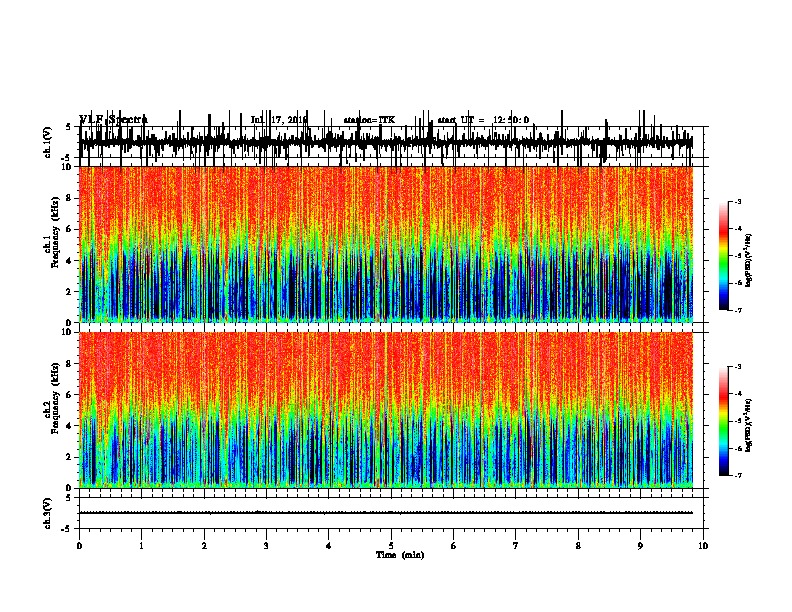
Task: Click the "-4" label on ch.2 color bar
Action: (x=737, y=393)
